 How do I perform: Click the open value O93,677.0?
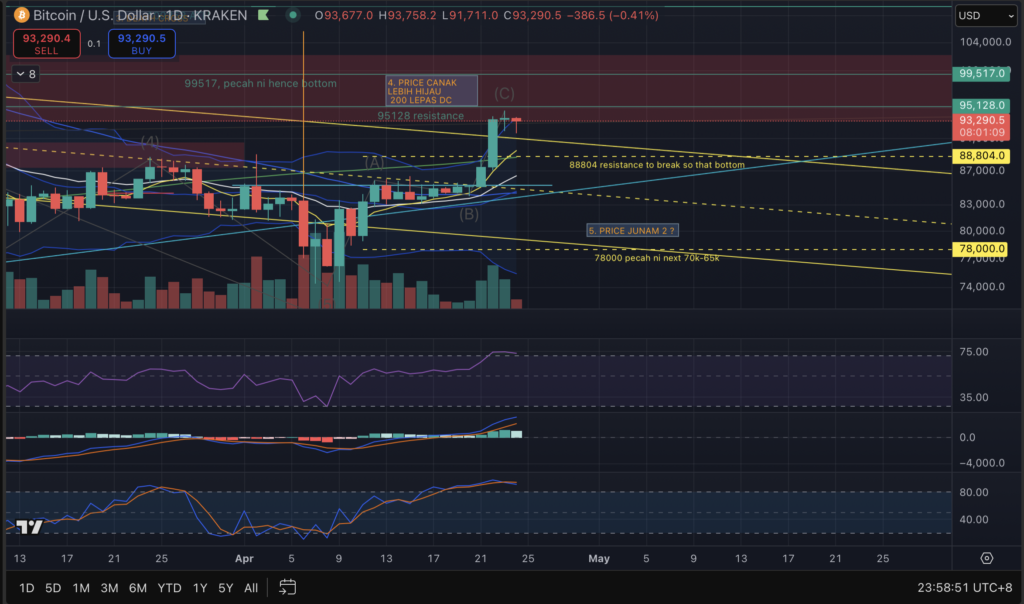(x=344, y=15)
